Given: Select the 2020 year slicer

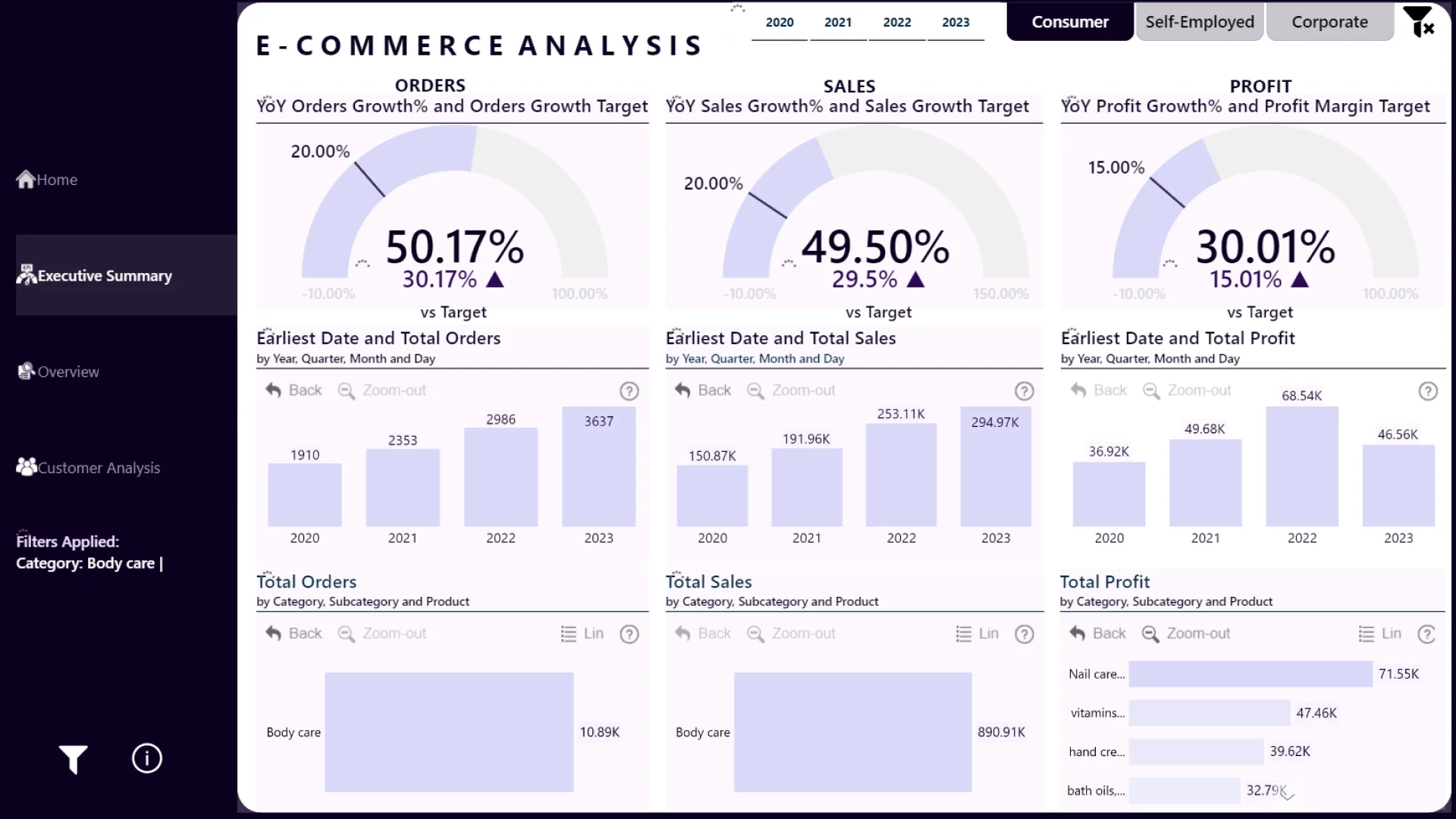Looking at the screenshot, I should coord(780,23).
